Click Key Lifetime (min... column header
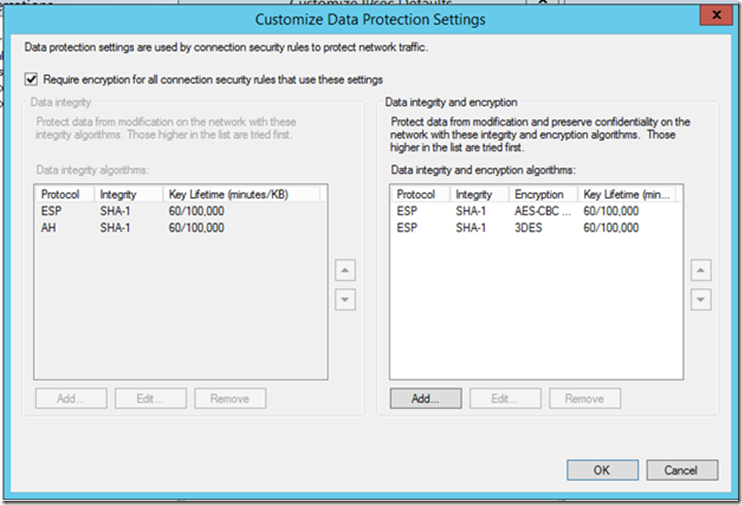This screenshot has height=505, width=742. click(x=627, y=194)
